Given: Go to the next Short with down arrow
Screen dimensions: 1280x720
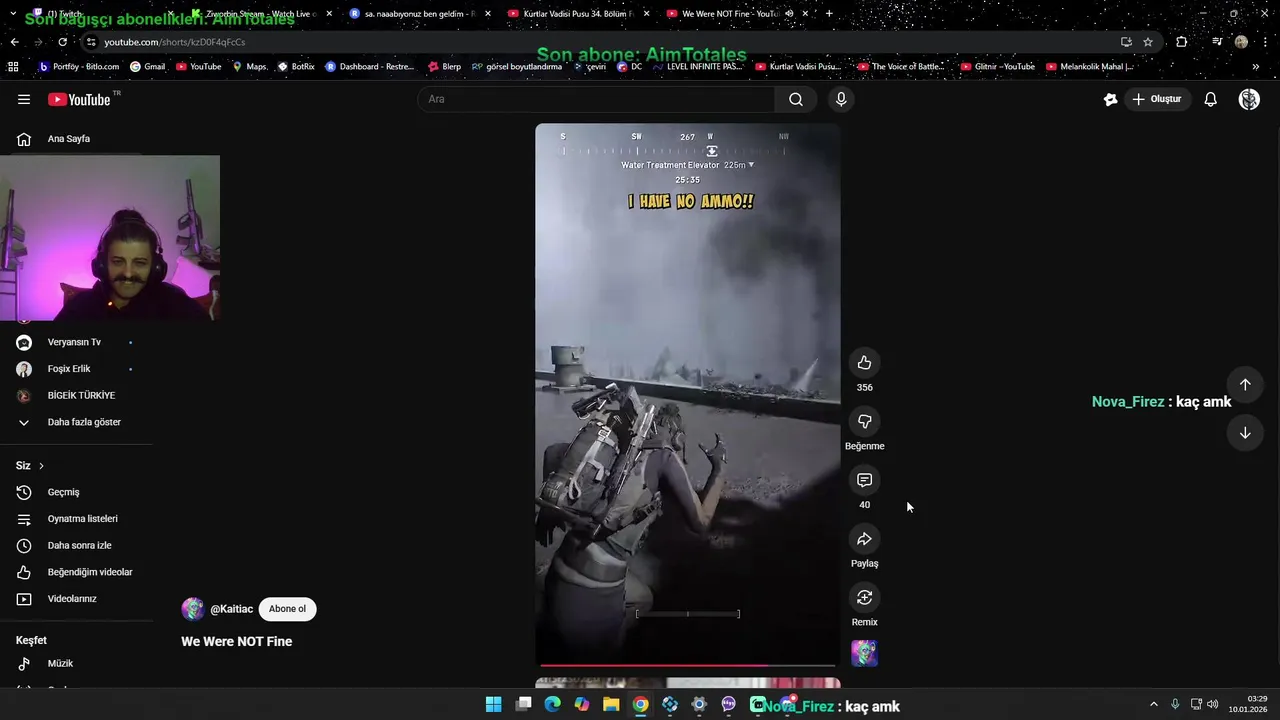Looking at the screenshot, I should click(1245, 433).
